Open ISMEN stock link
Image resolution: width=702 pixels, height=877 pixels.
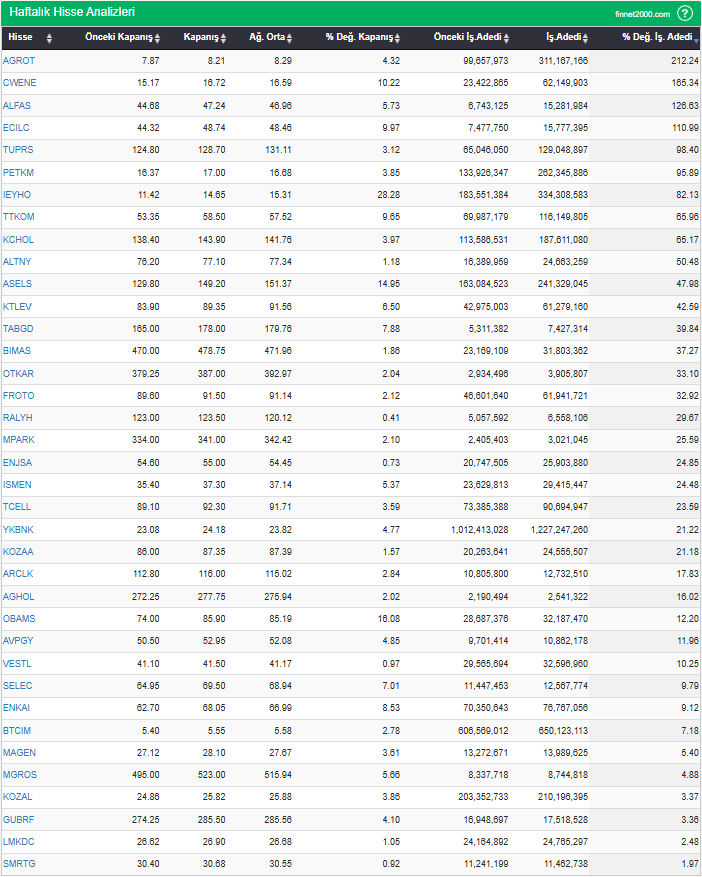point(17,484)
